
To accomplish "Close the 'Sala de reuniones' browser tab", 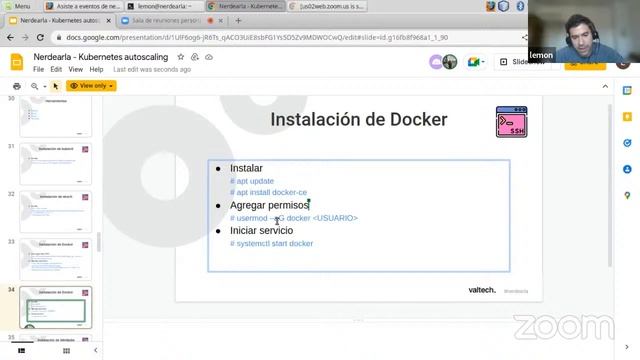I will click(x=220, y=20).
